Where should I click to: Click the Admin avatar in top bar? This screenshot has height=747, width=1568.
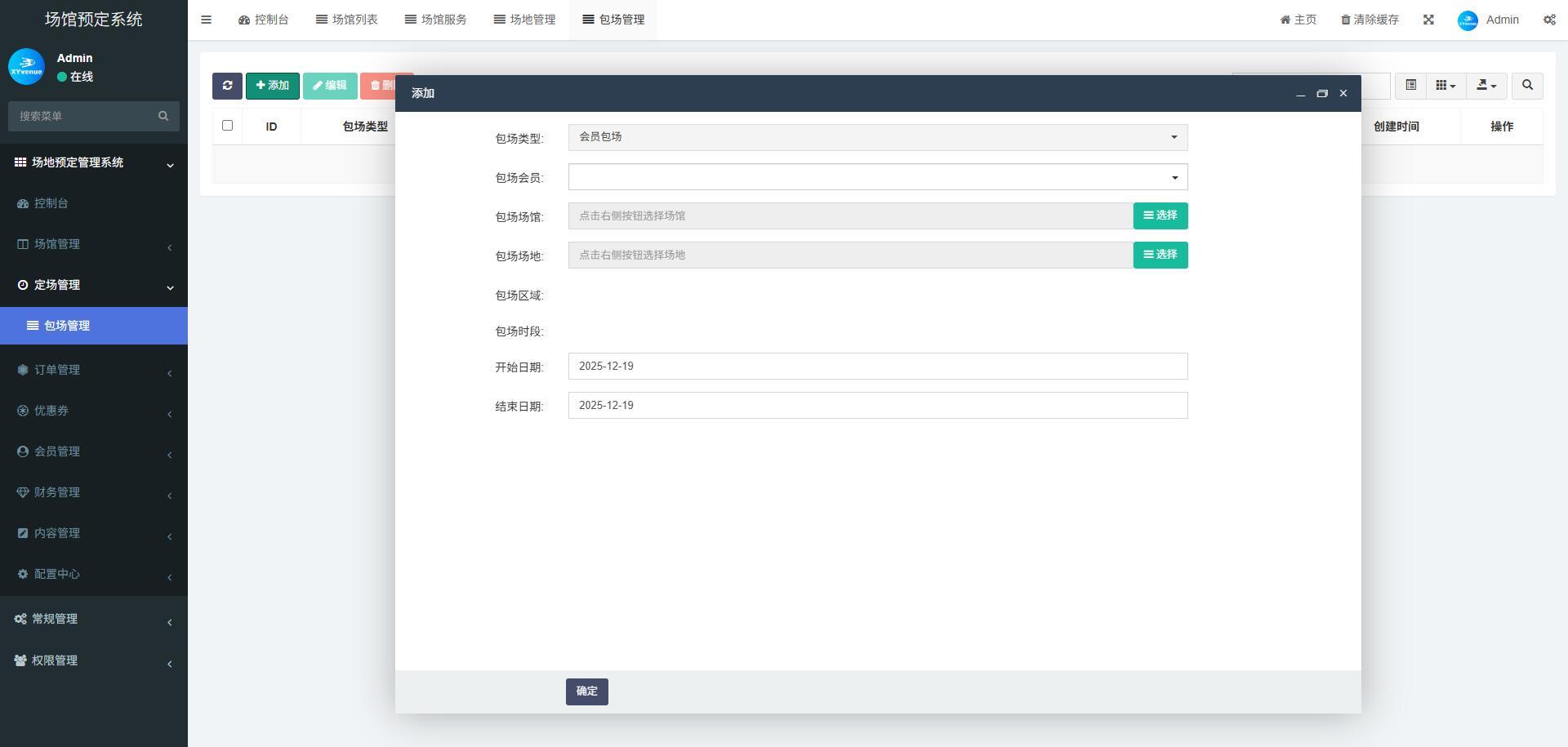click(1468, 20)
